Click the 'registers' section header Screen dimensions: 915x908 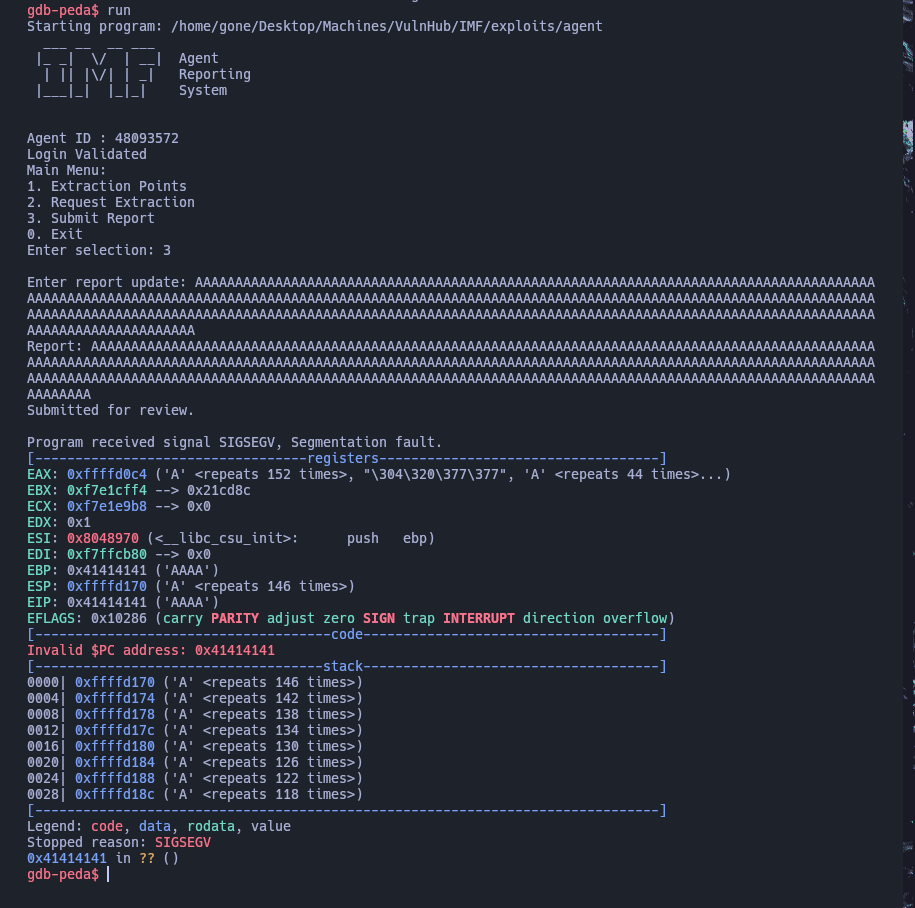click(x=343, y=458)
